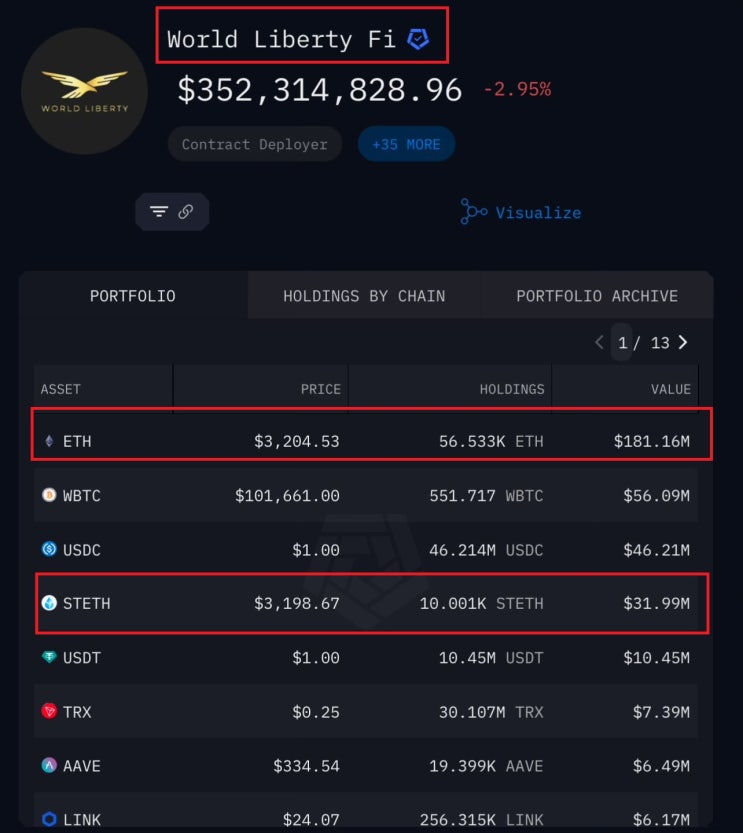The image size is (743, 833).
Task: Click the USDC coin icon
Action: [x=49, y=550]
